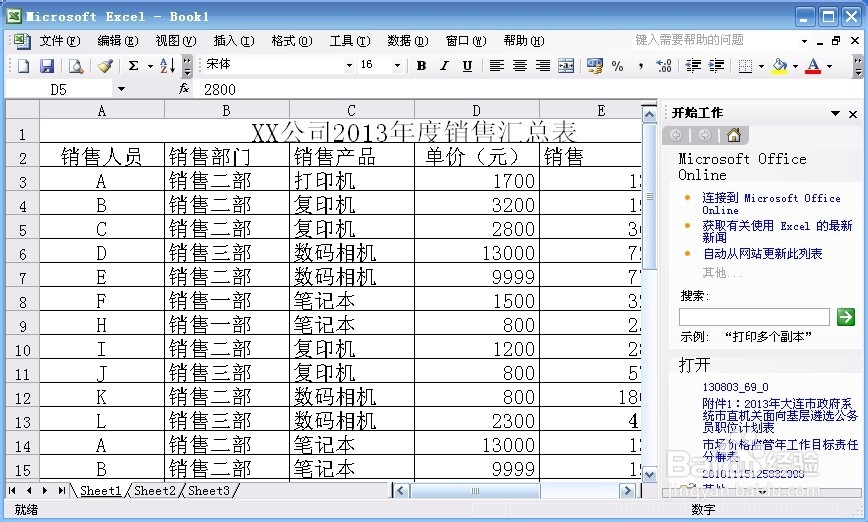Select the Sheet1 tab
Viewport: 868px width, 522px height.
point(100,490)
